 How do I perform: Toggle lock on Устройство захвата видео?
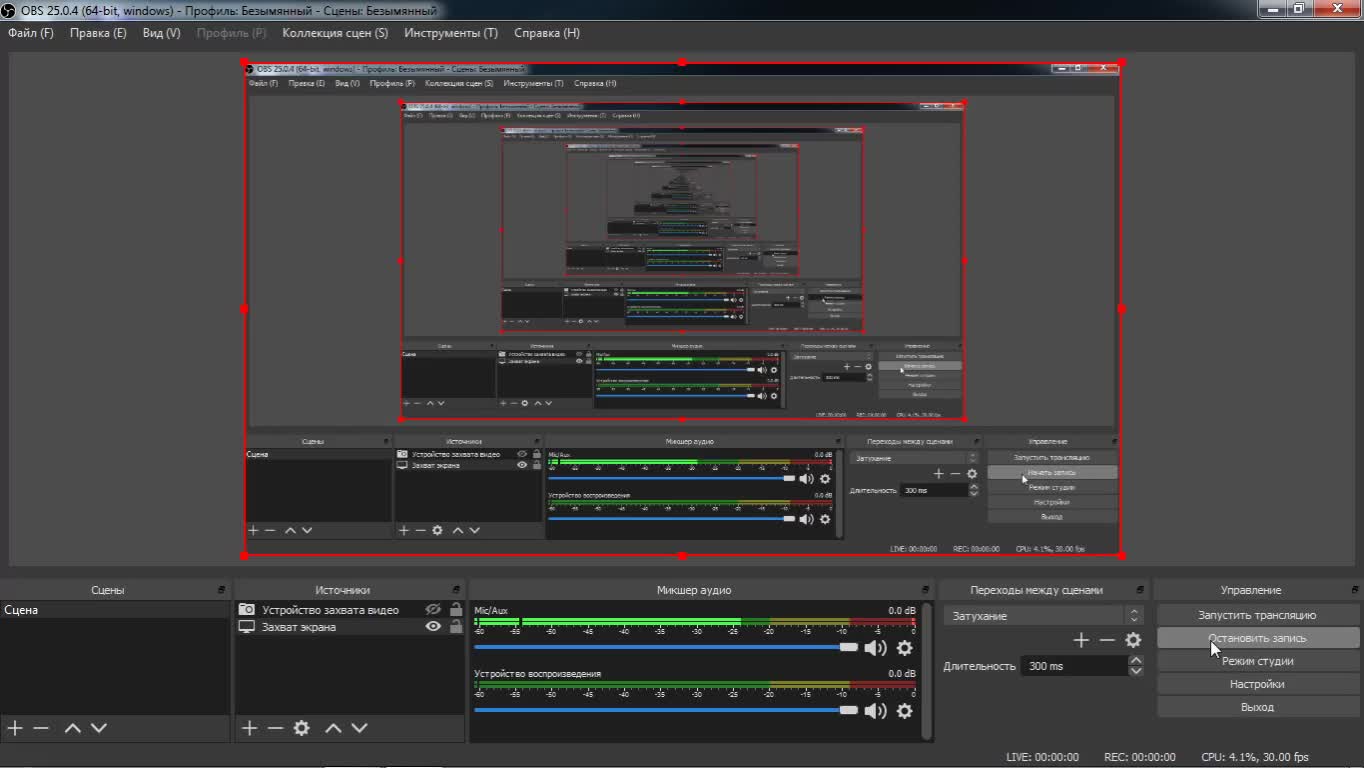(456, 609)
